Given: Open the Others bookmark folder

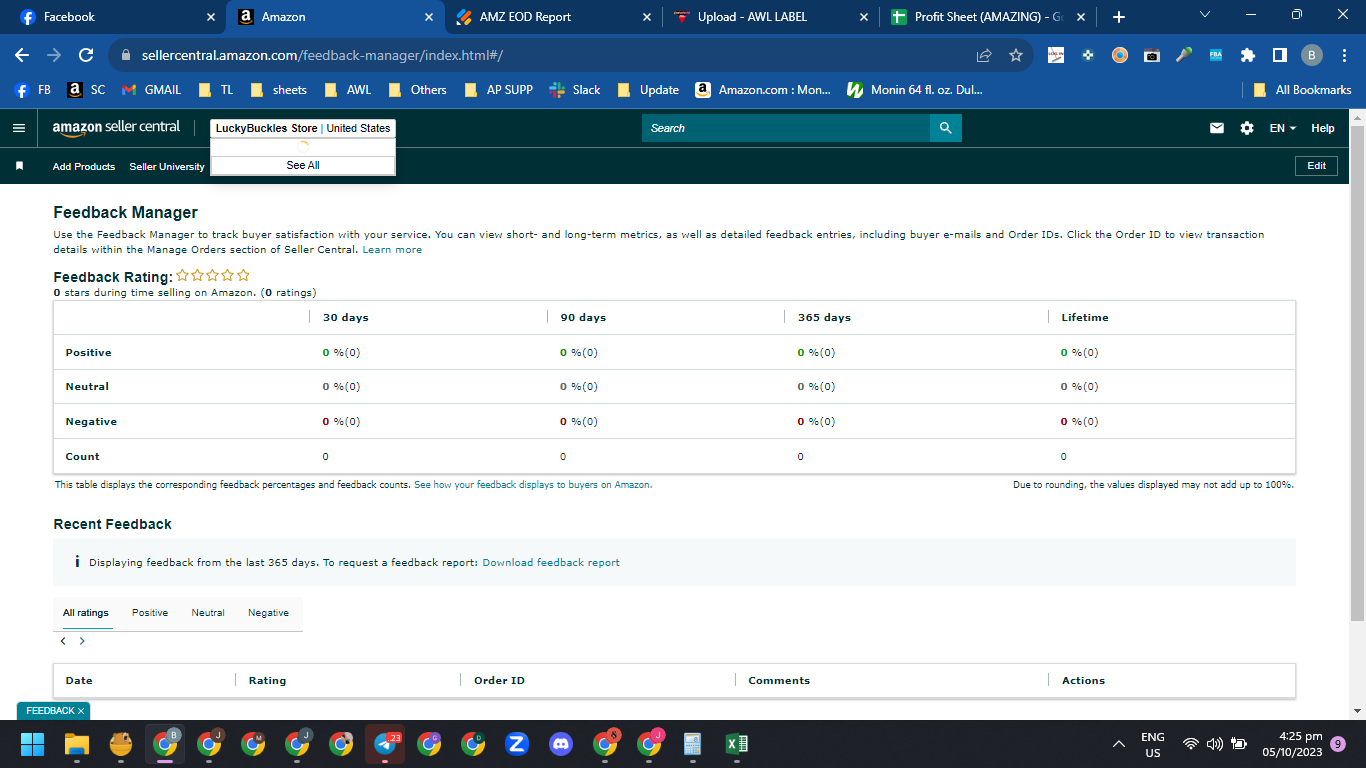Looking at the screenshot, I should pos(419,89).
